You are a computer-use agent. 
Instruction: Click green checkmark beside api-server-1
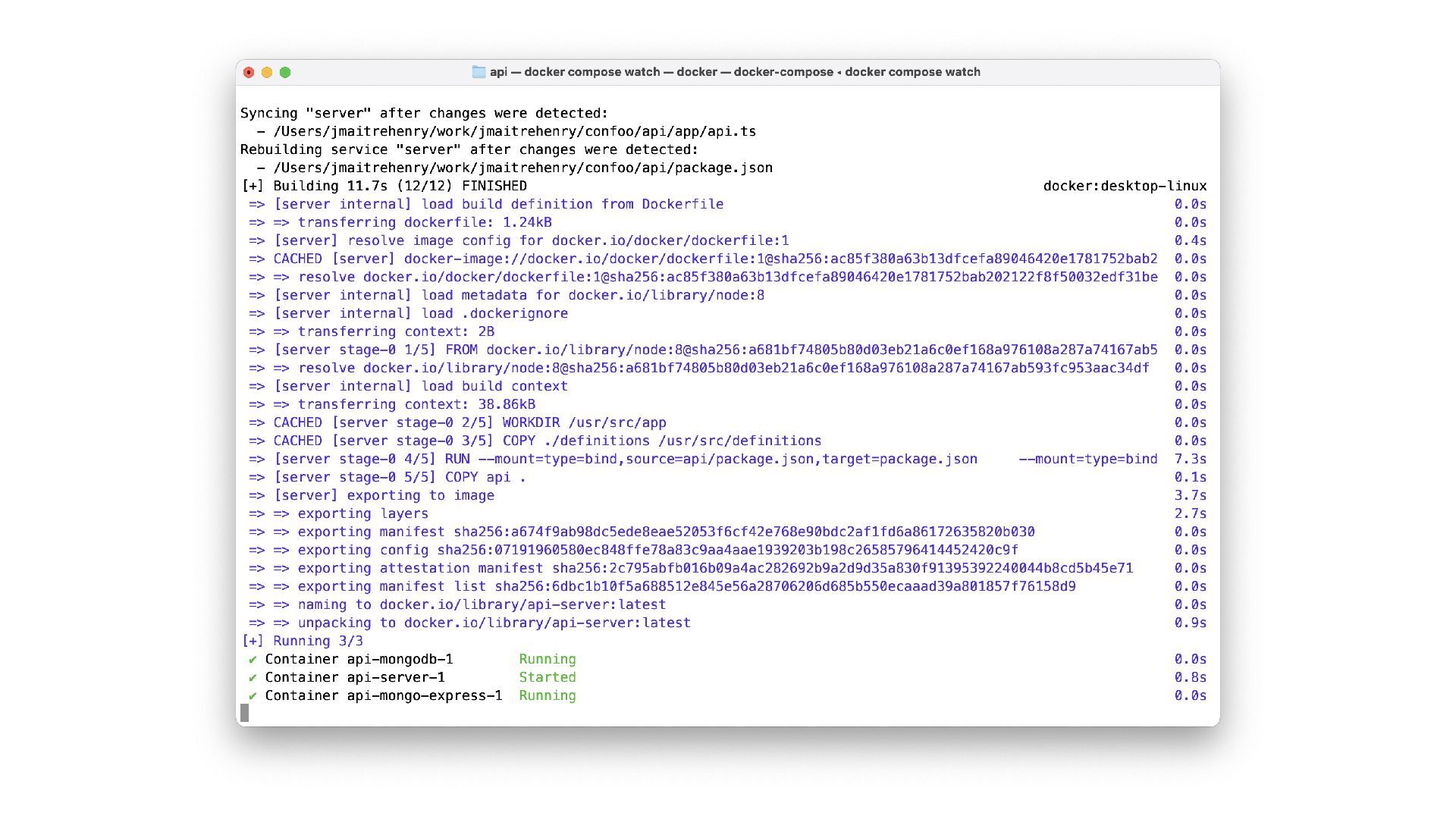point(253,678)
